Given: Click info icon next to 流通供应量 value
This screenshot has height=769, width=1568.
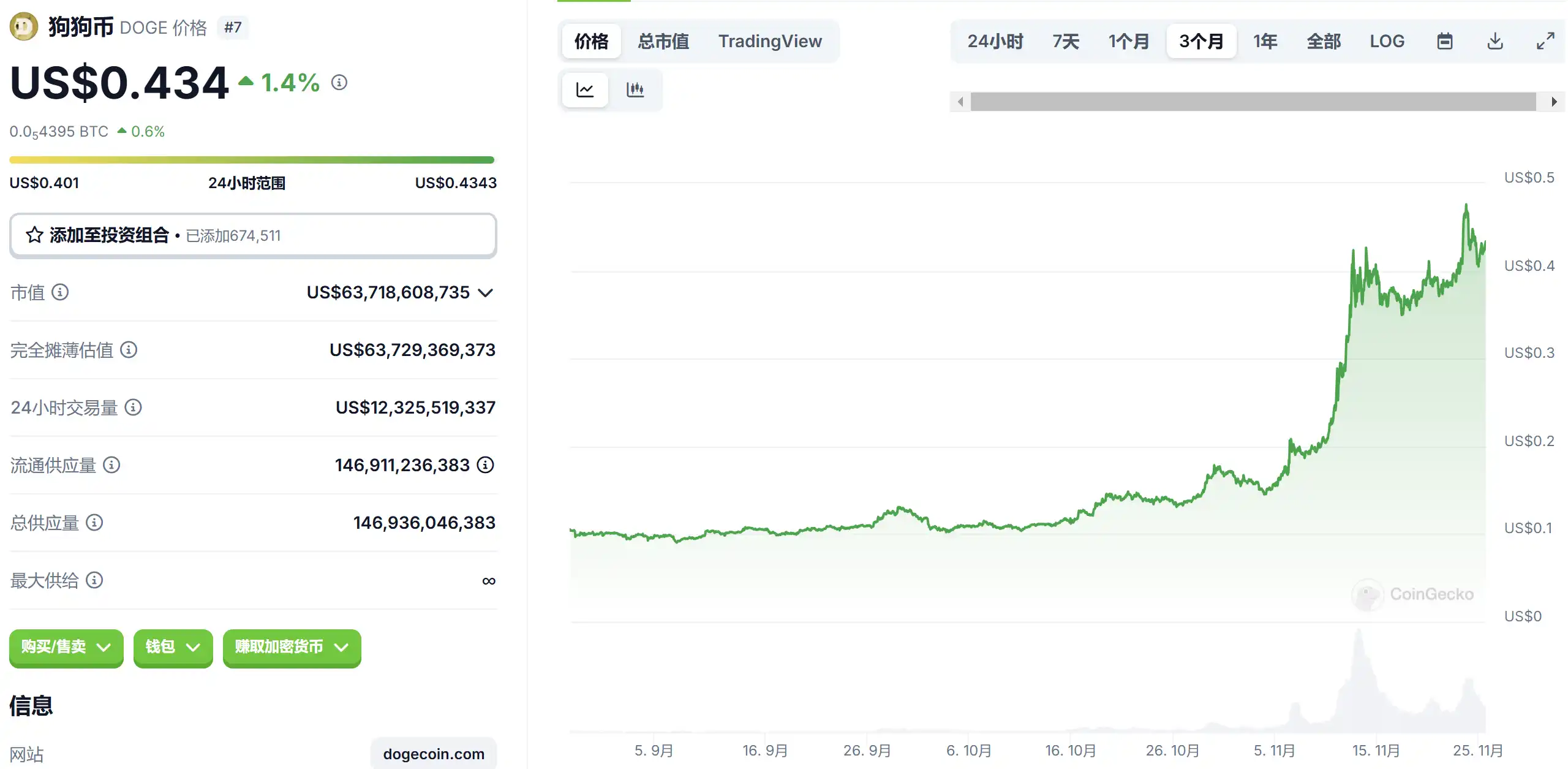Looking at the screenshot, I should pyautogui.click(x=486, y=465).
